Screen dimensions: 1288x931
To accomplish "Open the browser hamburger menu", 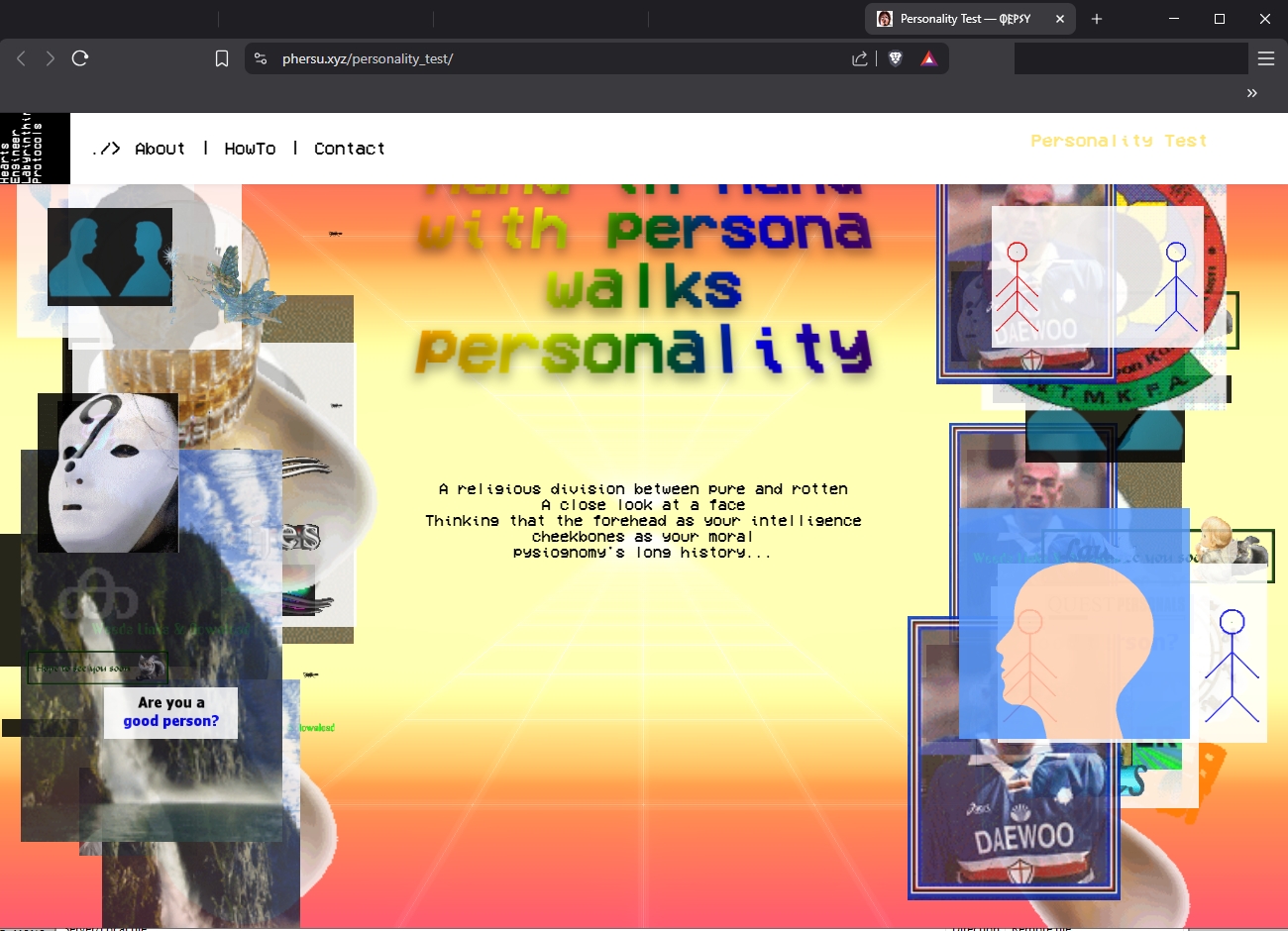I will pyautogui.click(x=1266, y=58).
